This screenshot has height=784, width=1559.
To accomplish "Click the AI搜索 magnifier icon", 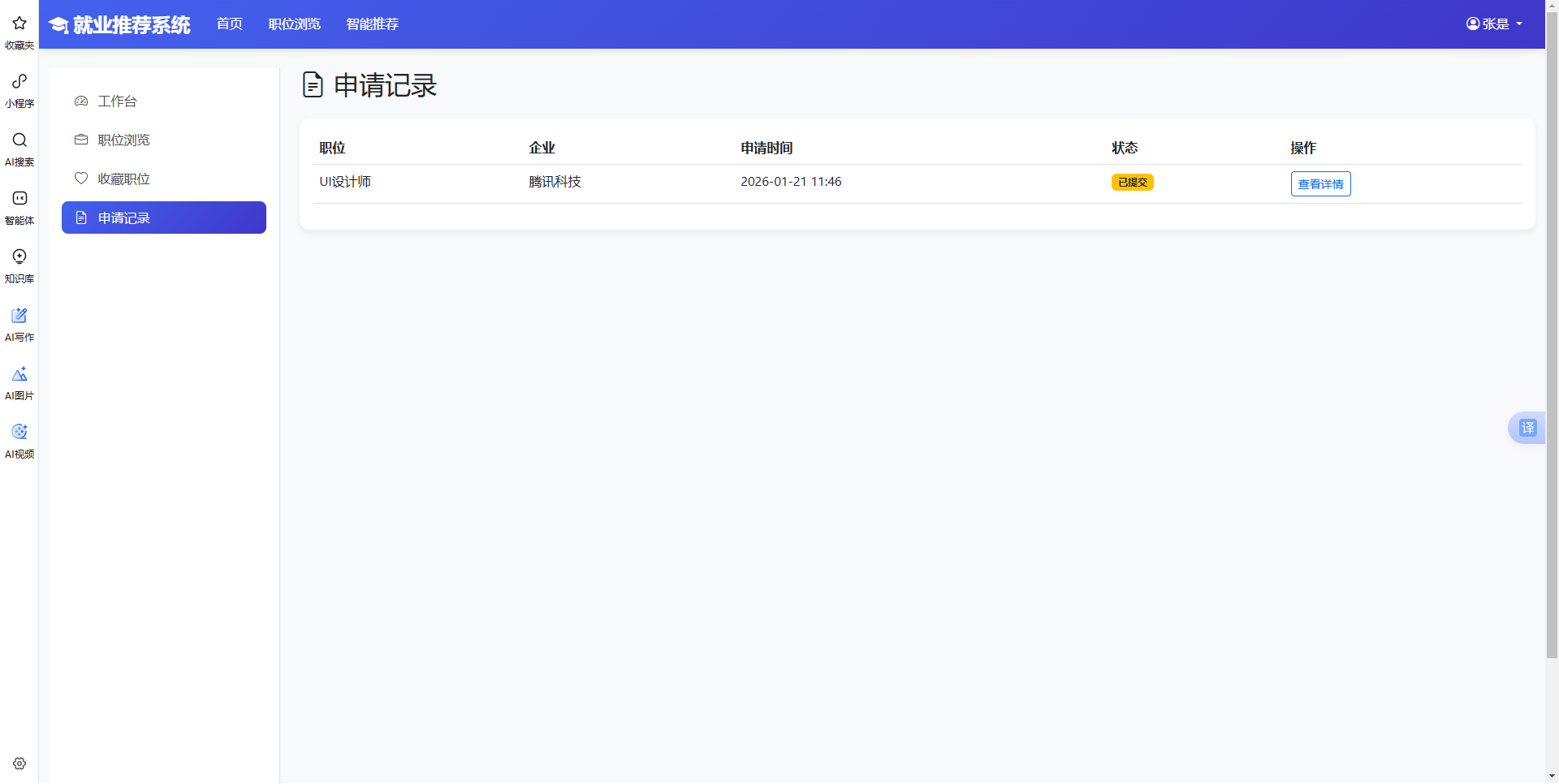I will (19, 140).
